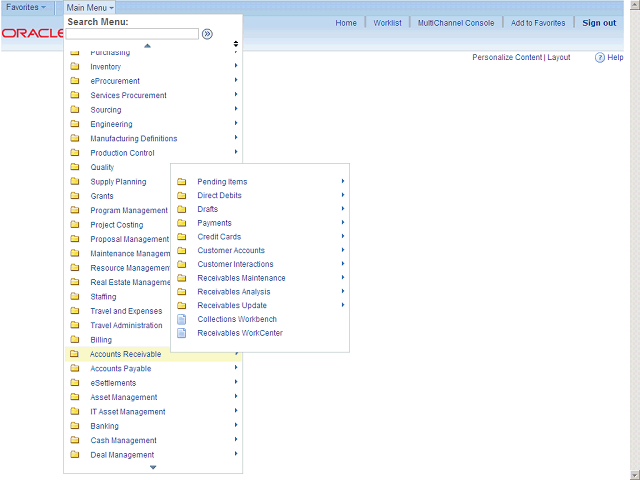640x480 pixels.
Task: Click the Receivables WorkCenter page icon
Action: [182, 333]
